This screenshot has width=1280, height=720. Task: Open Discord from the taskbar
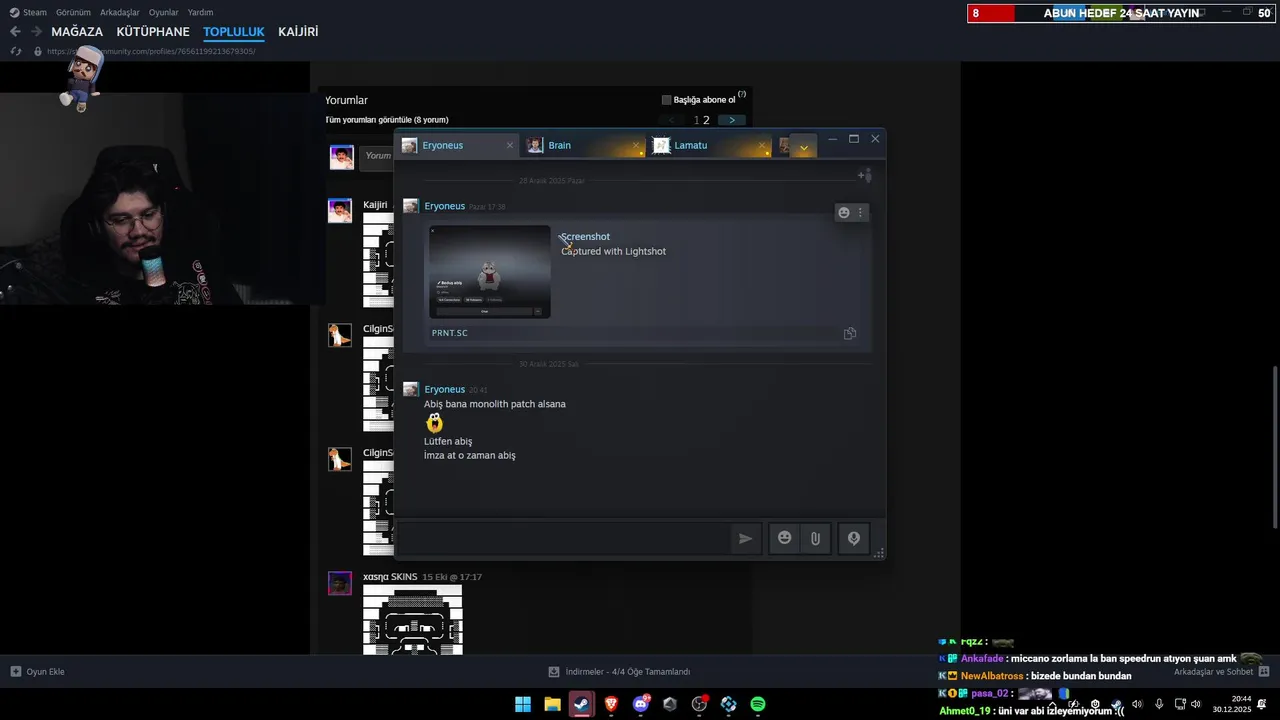tap(641, 704)
